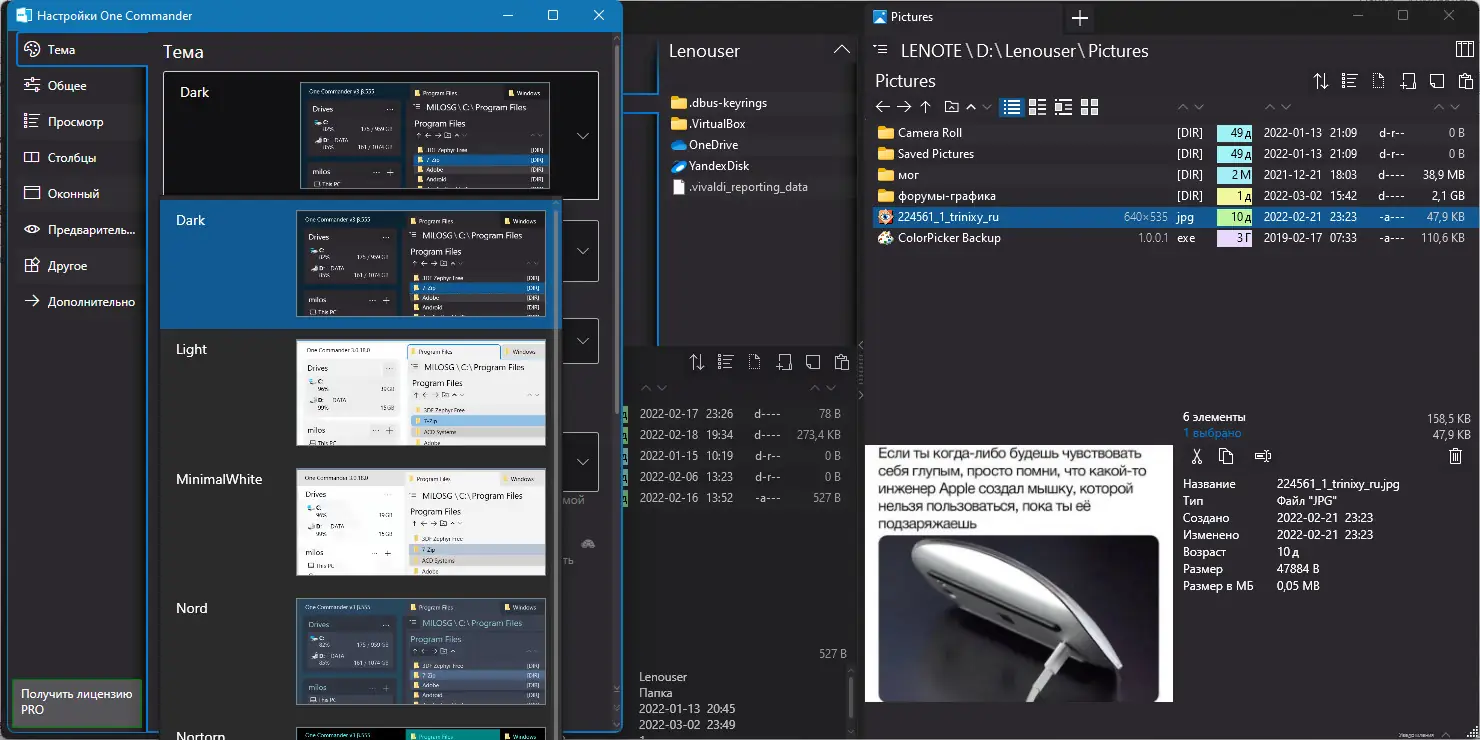Delete the selected file with the trash icon
The width and height of the screenshot is (1480, 740).
(x=1456, y=456)
